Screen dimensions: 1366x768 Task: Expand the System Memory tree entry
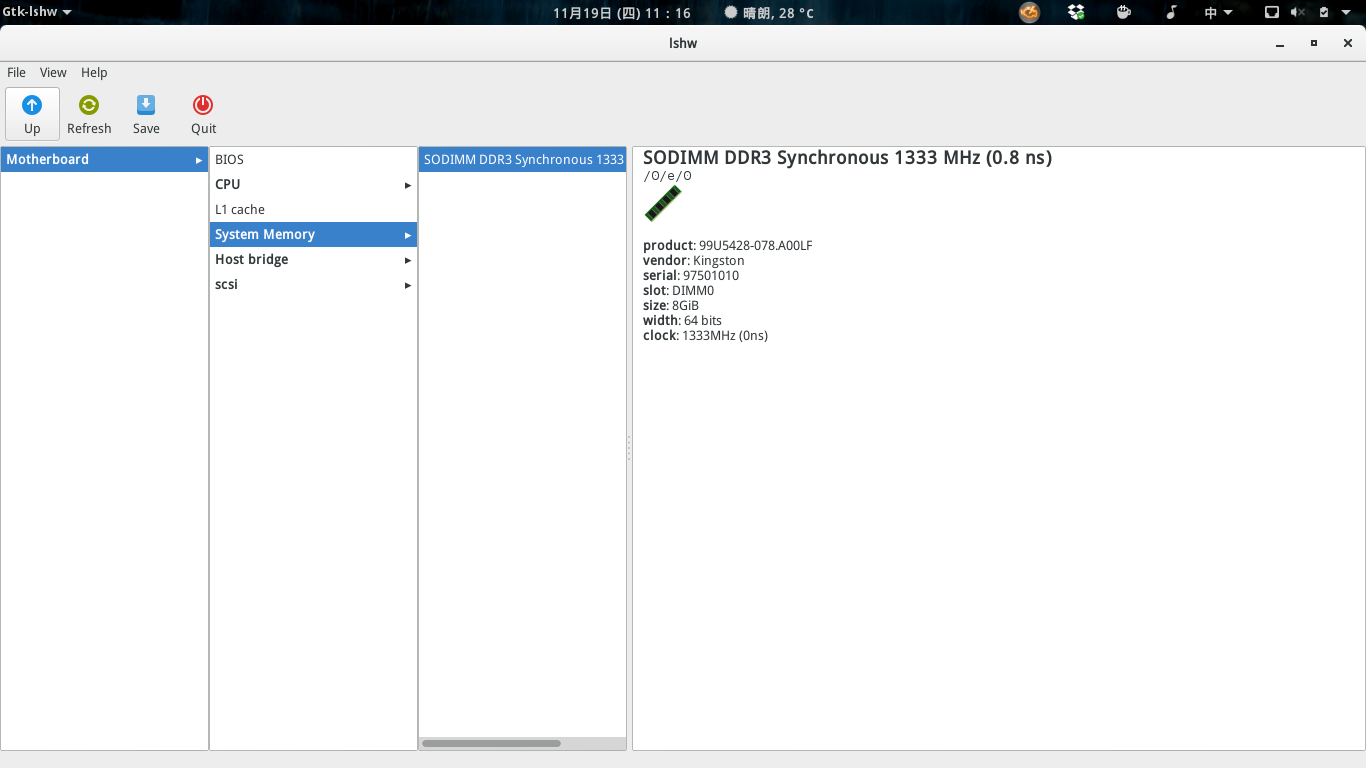point(407,234)
